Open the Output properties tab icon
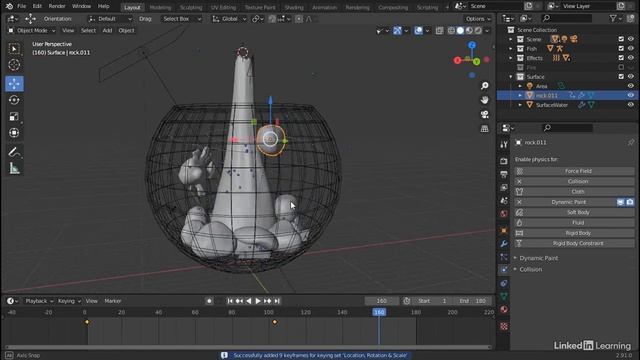Viewport: 640px width, 360px height. click(x=504, y=174)
